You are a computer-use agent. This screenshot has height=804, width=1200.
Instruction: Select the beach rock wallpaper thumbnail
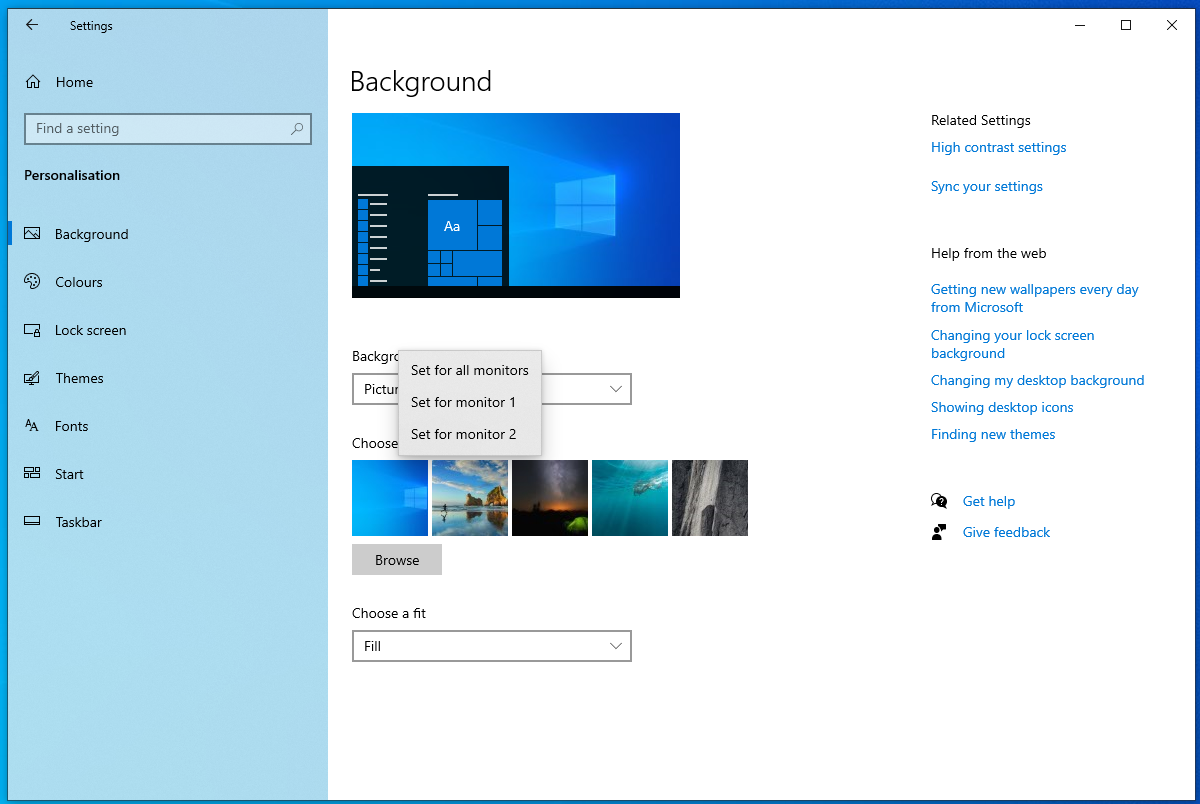(470, 498)
